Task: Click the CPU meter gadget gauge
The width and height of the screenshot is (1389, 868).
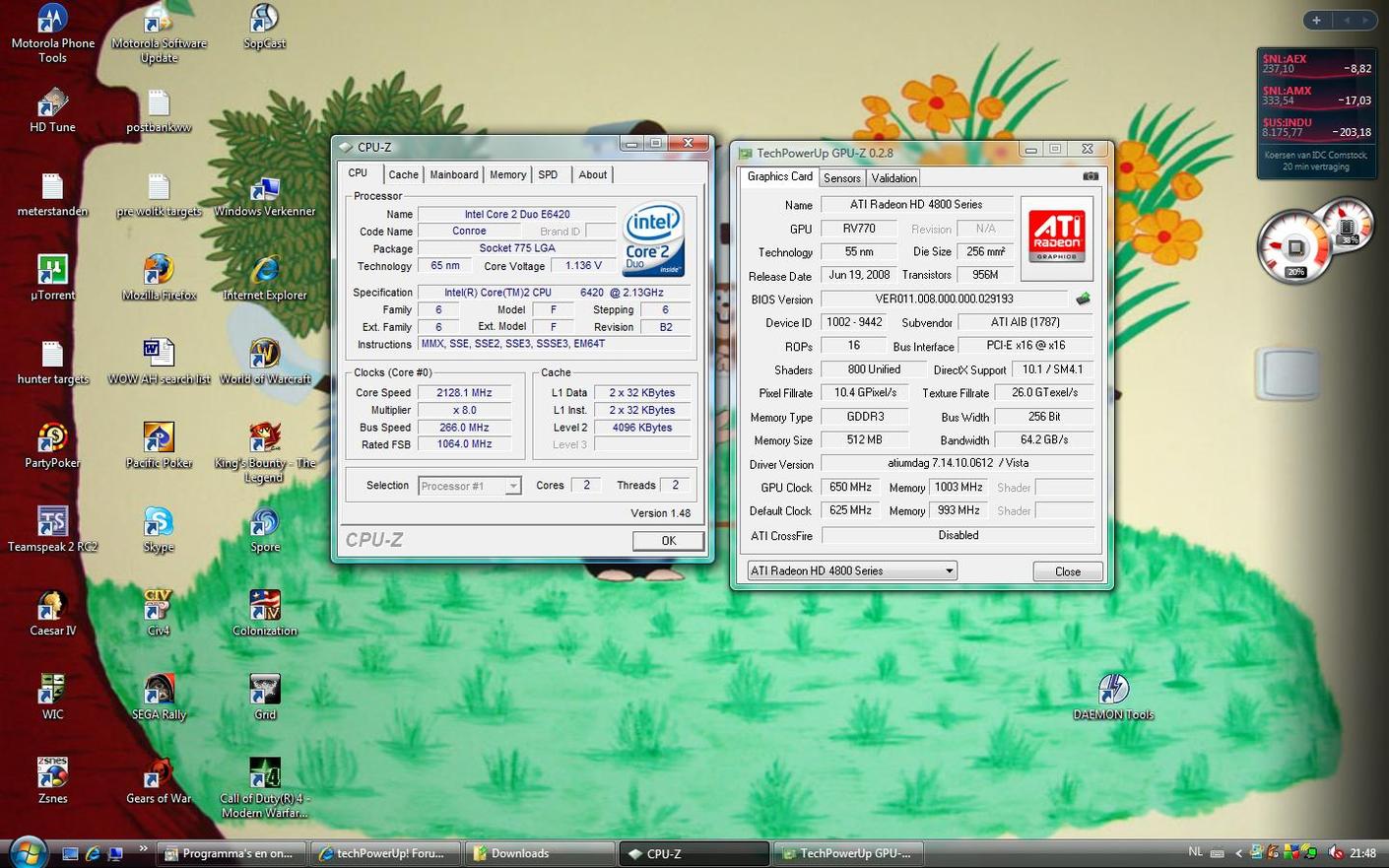Action: coord(1293,246)
